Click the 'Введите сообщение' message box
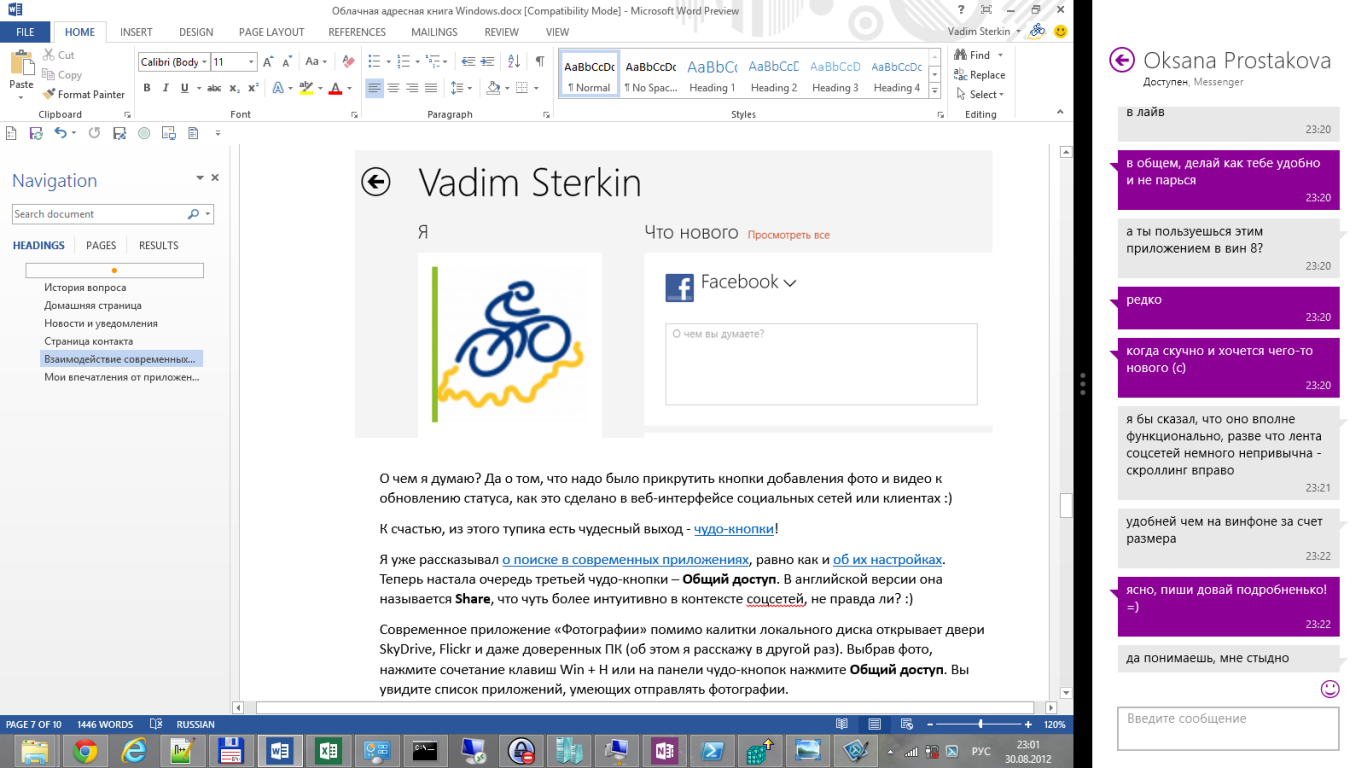This screenshot has width=1365, height=768. pos(1228,728)
